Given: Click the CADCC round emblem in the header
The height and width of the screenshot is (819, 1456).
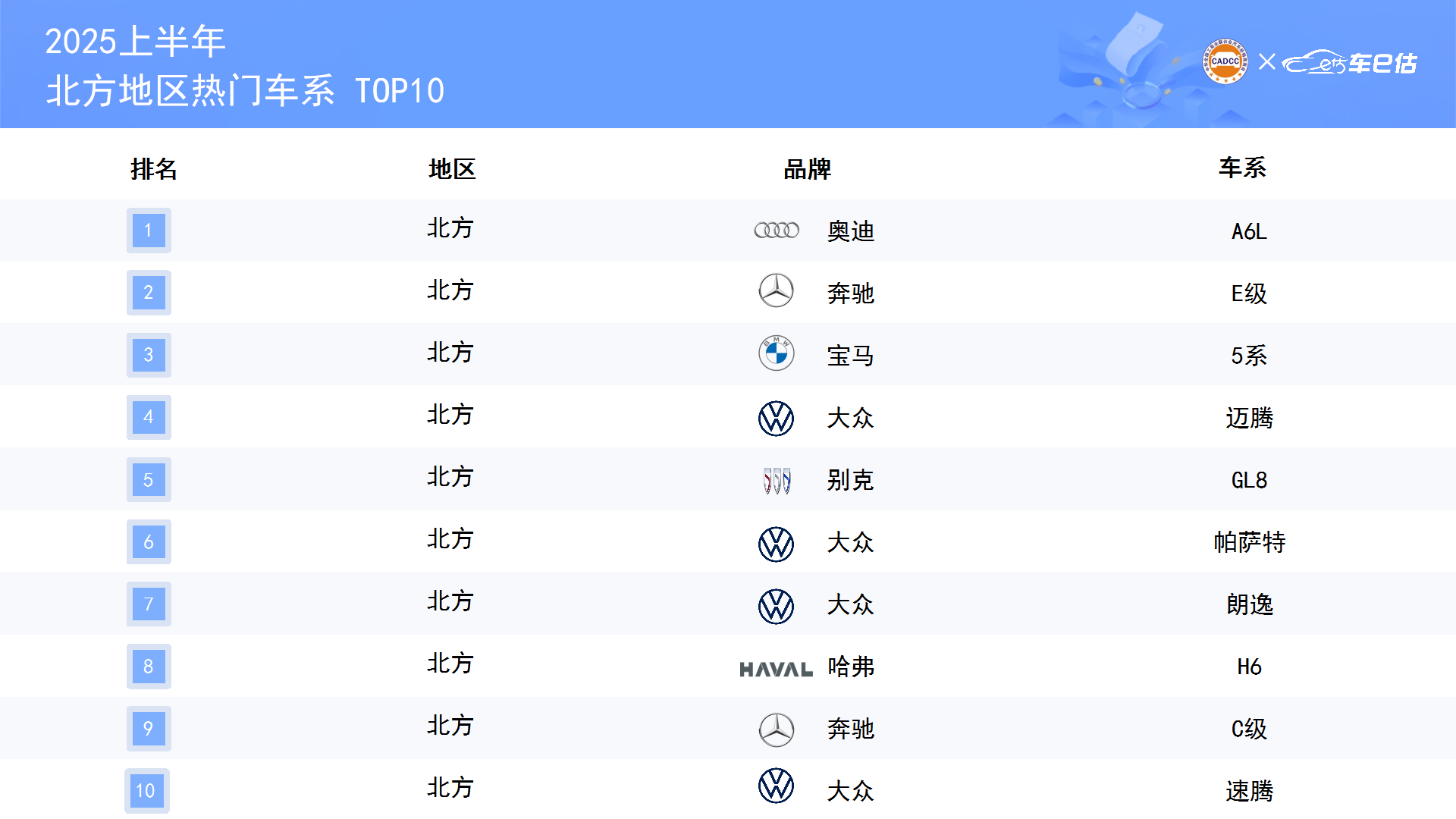Looking at the screenshot, I should tap(1225, 62).
